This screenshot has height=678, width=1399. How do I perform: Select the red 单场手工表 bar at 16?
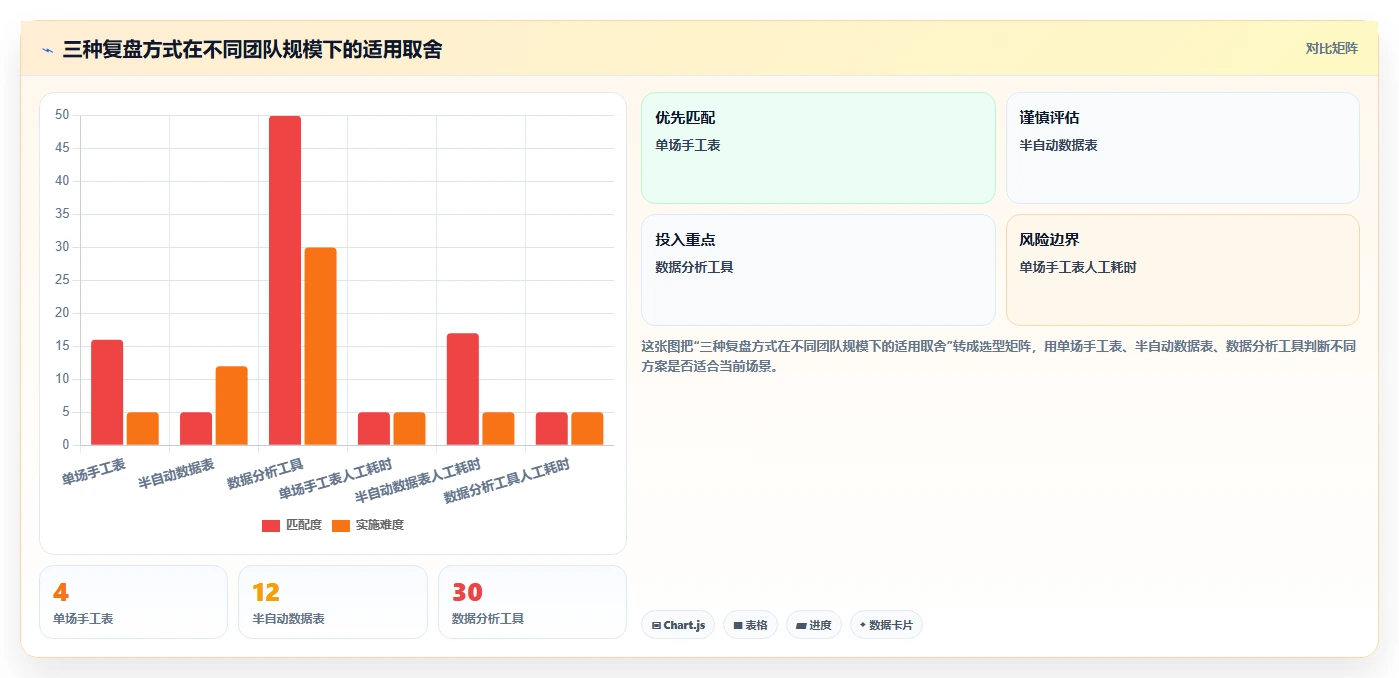107,392
